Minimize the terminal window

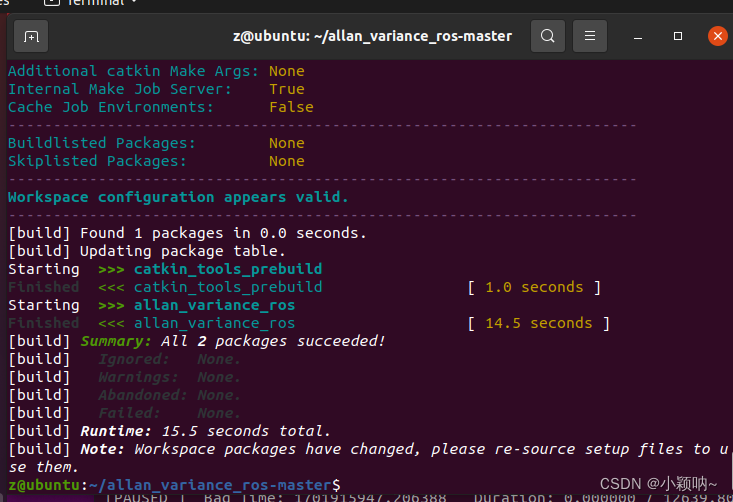click(x=638, y=36)
